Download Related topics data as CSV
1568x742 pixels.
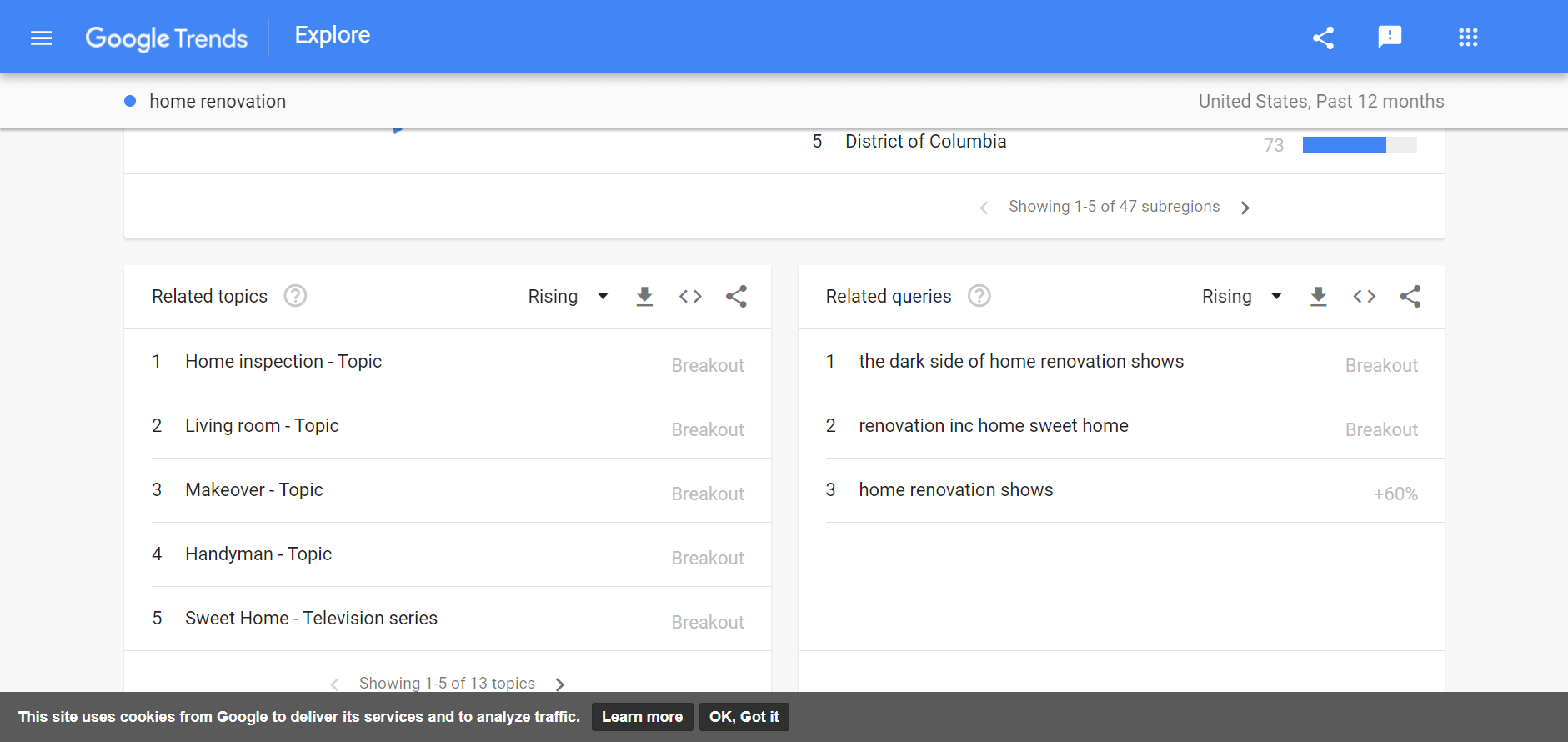[644, 296]
